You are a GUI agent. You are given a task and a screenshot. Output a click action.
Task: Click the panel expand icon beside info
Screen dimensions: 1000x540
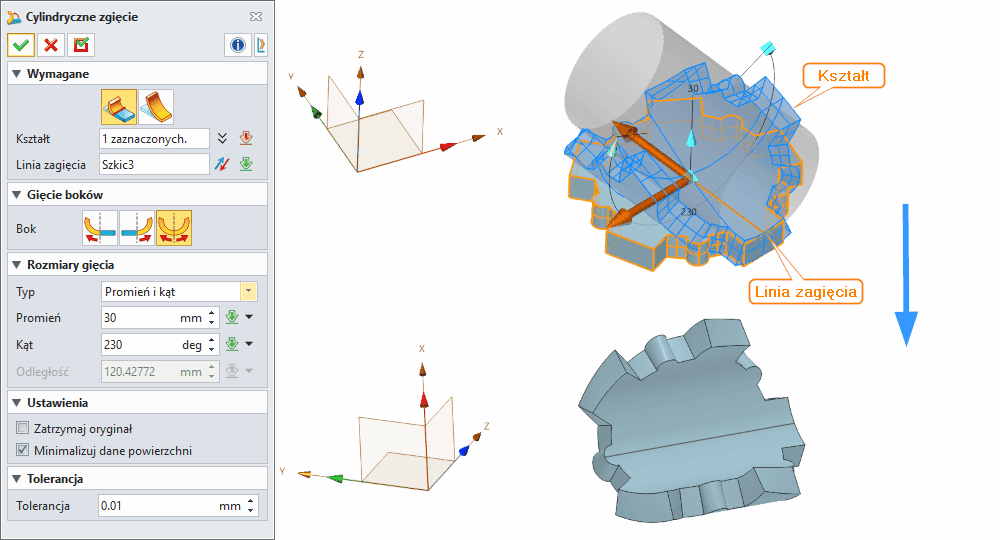(261, 45)
